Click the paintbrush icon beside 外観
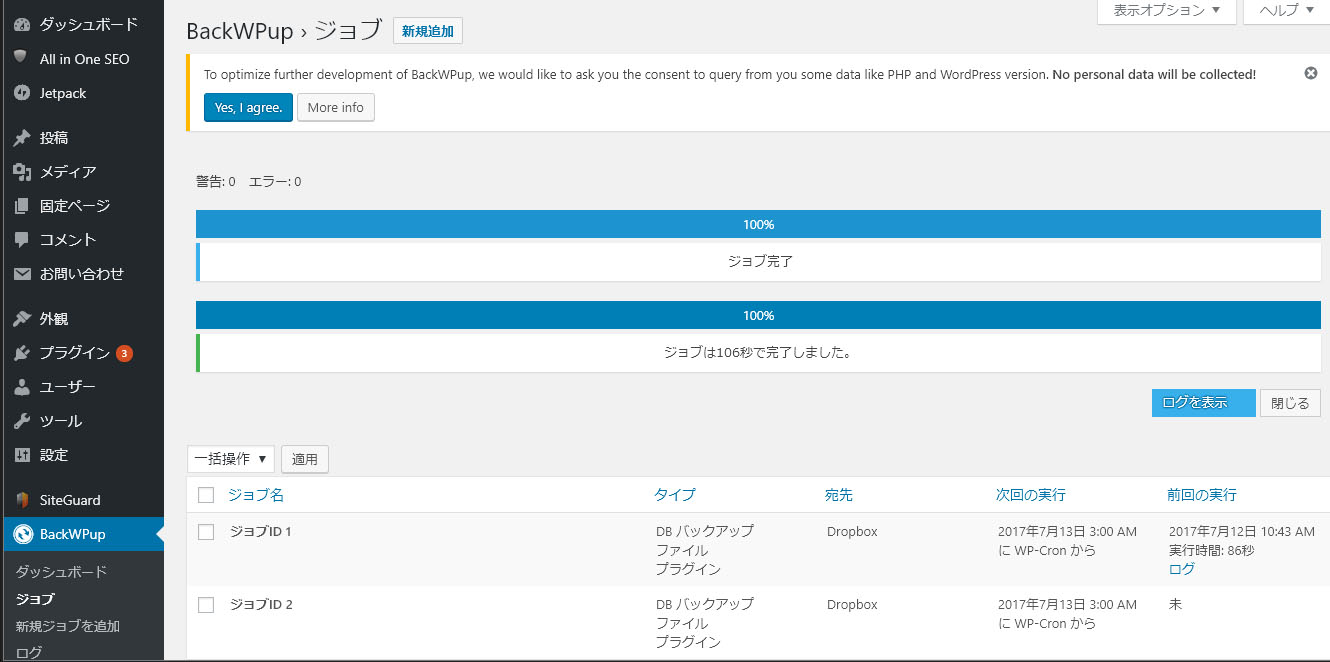Image resolution: width=1330 pixels, height=662 pixels. click(x=21, y=319)
